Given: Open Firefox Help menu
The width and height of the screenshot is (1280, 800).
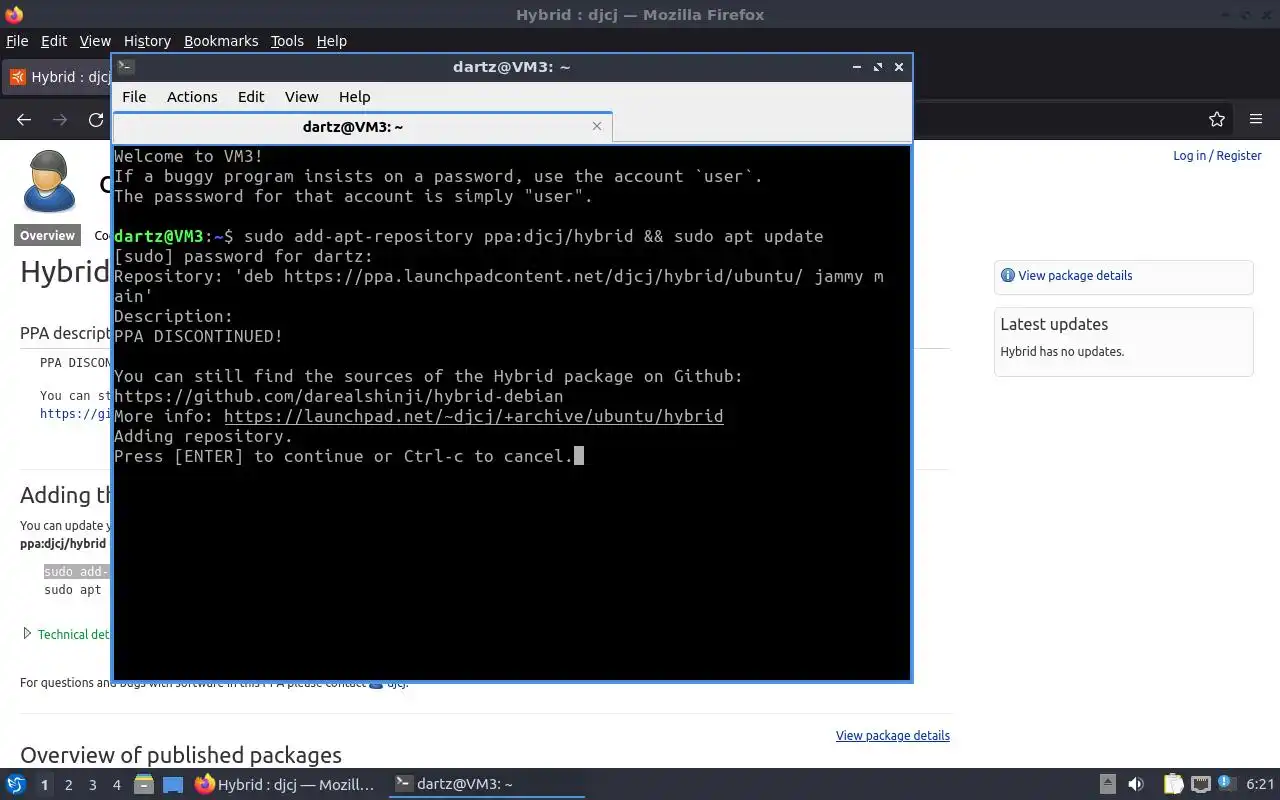Looking at the screenshot, I should pos(331,41).
